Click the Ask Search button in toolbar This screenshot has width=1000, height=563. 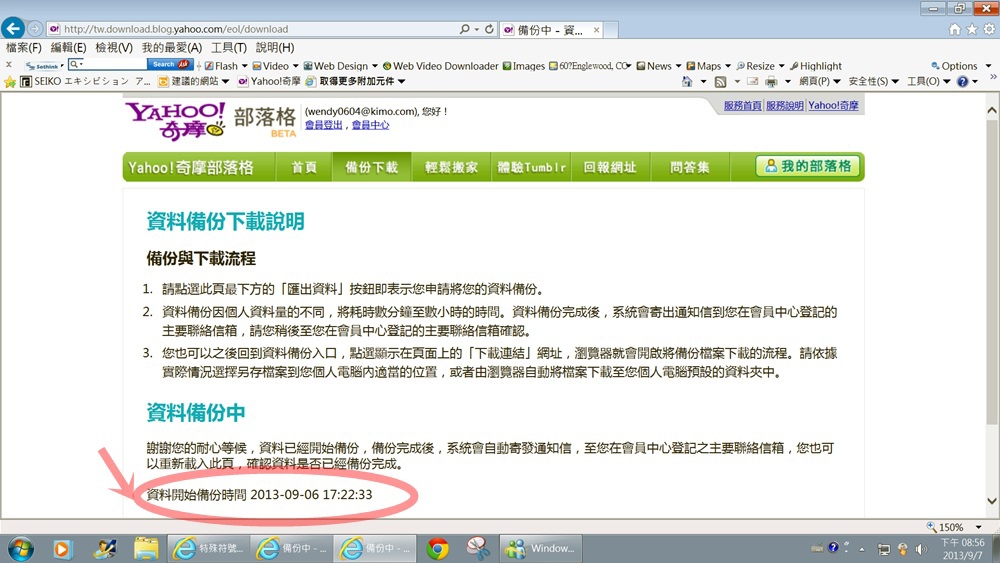170,64
